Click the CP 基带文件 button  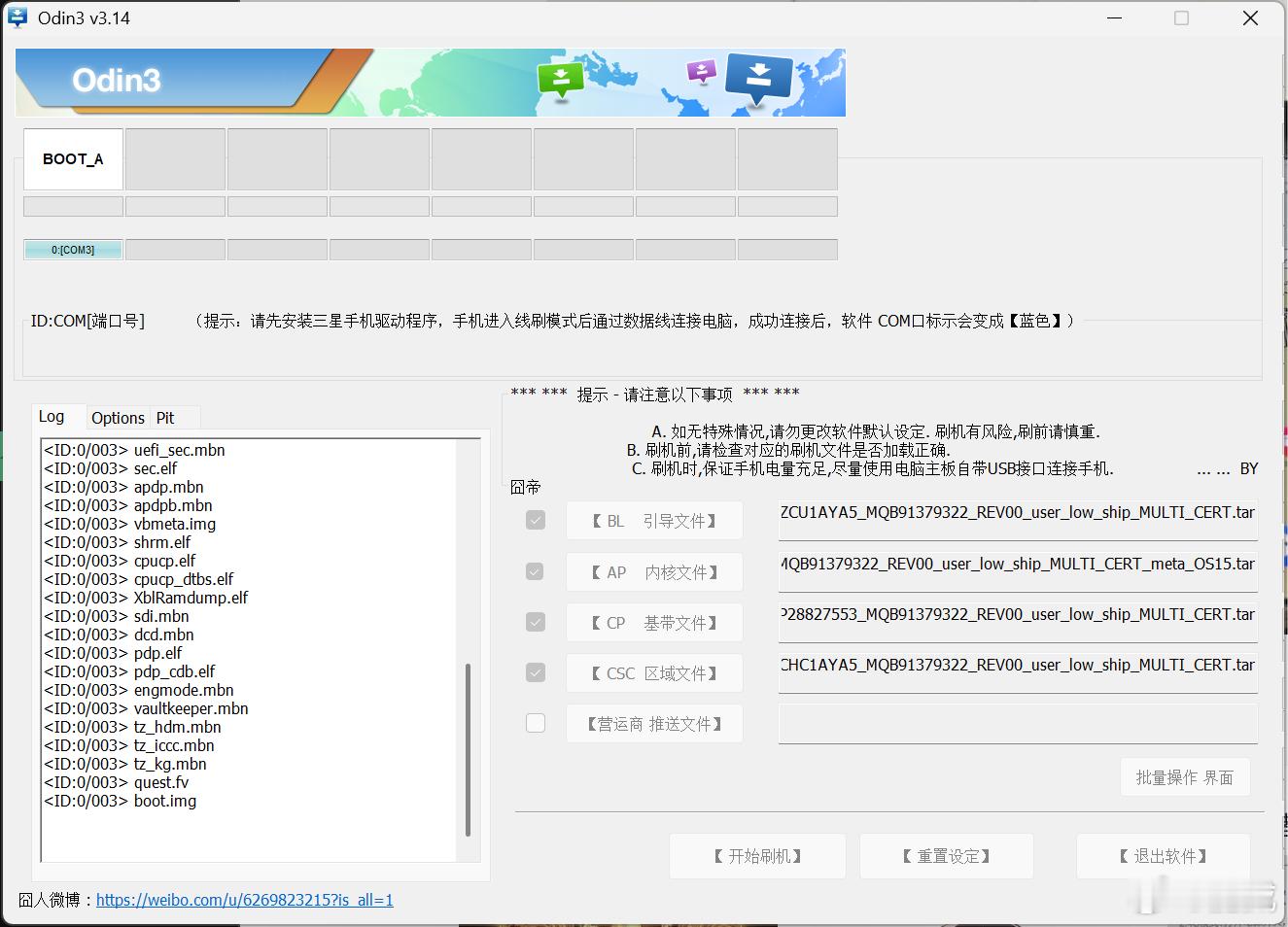pos(654,623)
